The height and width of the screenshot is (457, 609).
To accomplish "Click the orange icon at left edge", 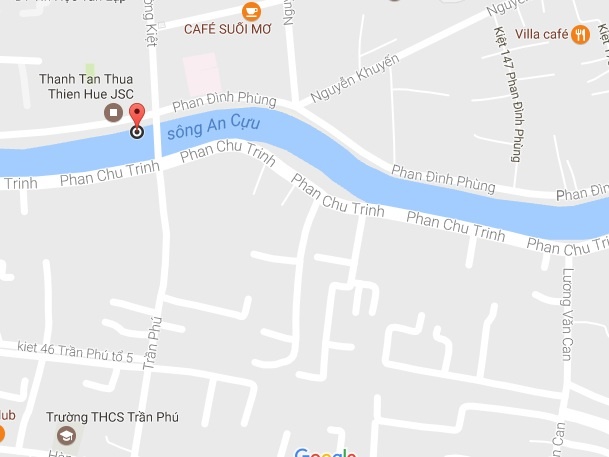I will 1,434.
